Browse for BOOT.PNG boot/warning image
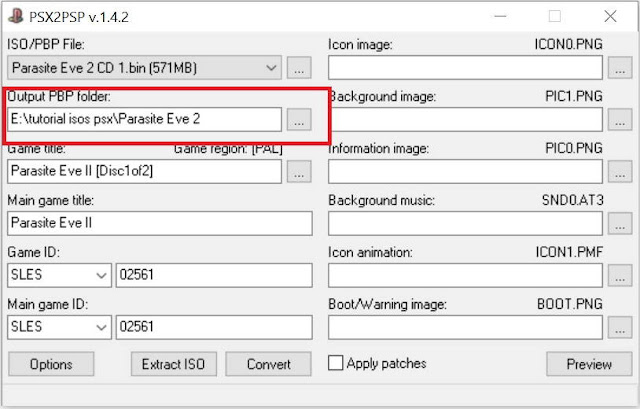 pos(621,327)
